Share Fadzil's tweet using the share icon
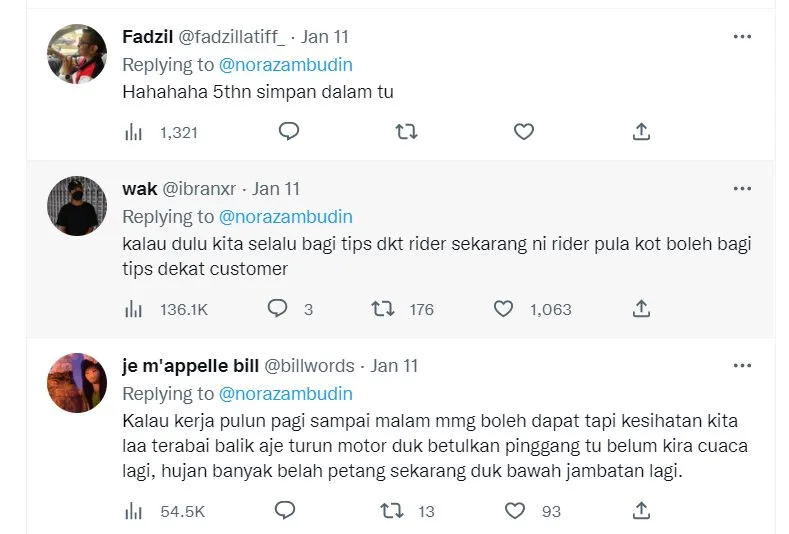The height and width of the screenshot is (534, 789). click(642, 132)
